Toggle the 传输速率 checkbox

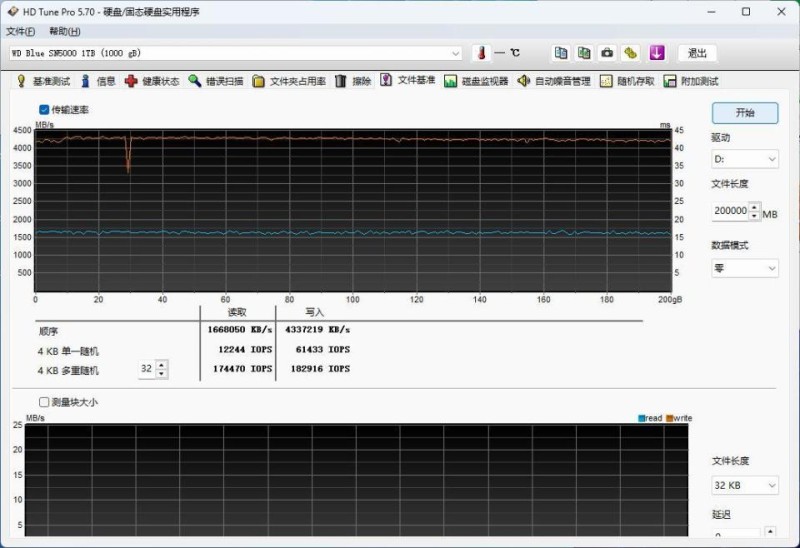(44, 110)
